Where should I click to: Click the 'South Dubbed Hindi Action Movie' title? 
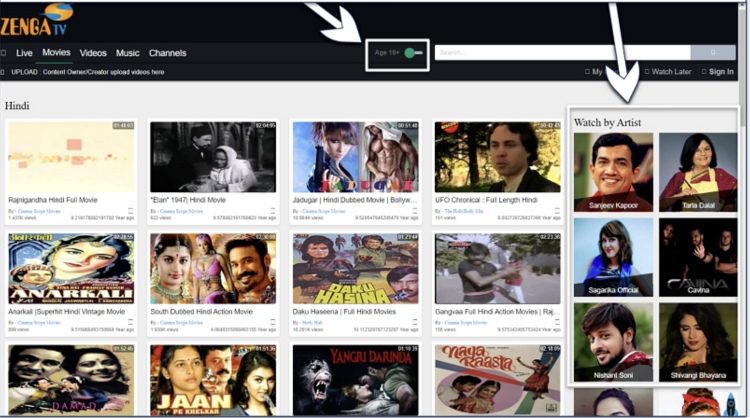(201, 311)
